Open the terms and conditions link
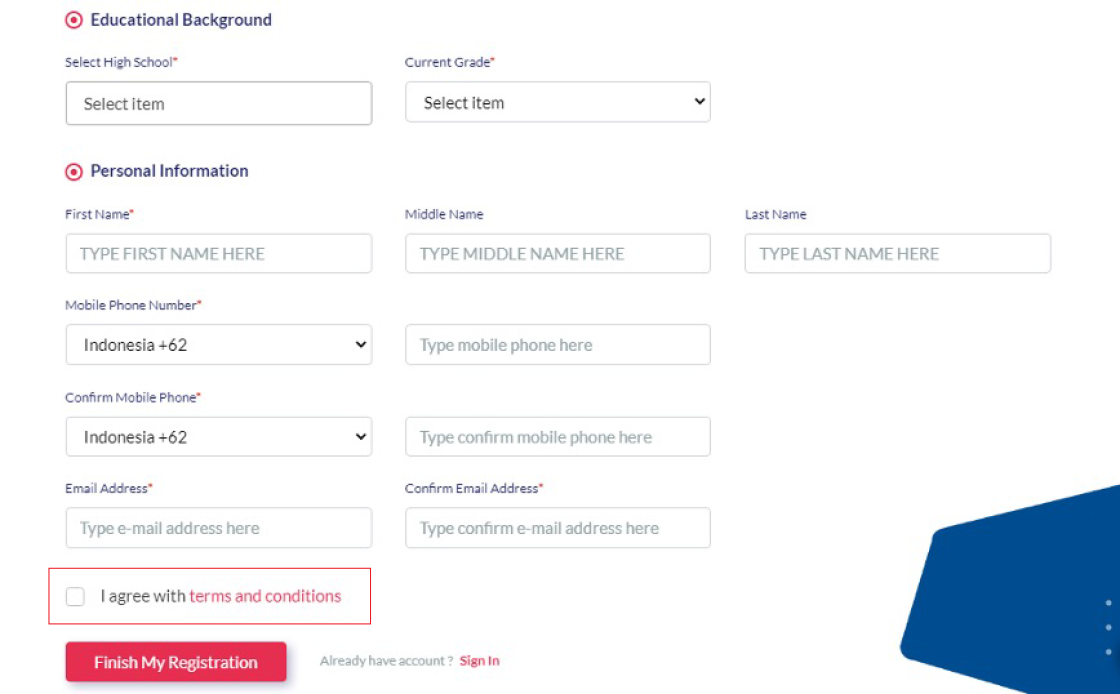 [x=265, y=596]
